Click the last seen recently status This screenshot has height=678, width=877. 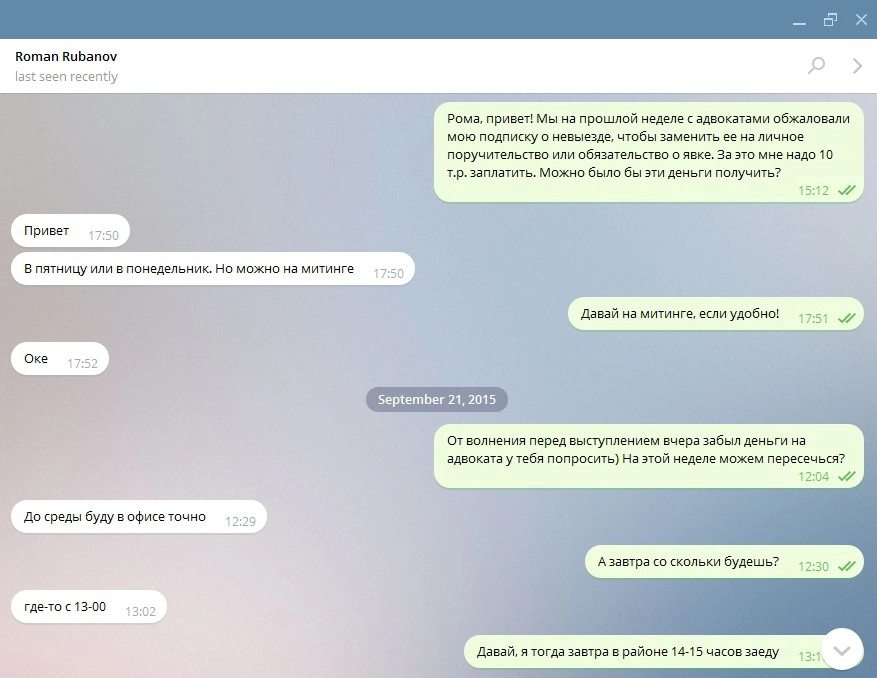point(66,76)
